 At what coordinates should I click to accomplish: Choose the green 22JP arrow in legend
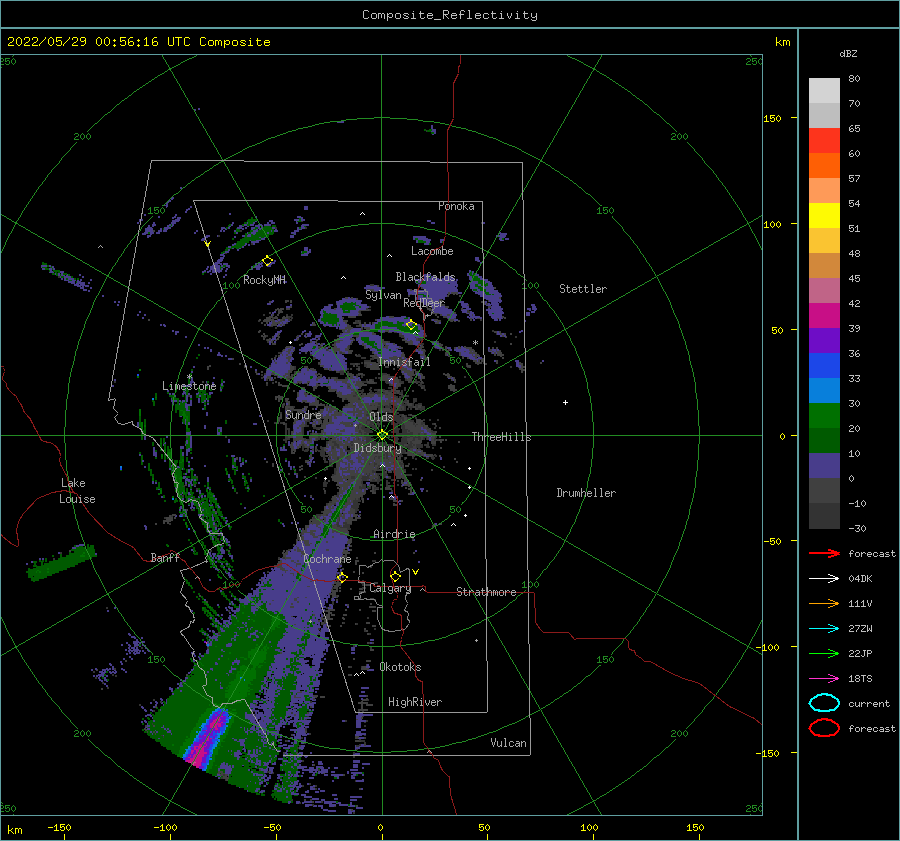[x=824, y=653]
